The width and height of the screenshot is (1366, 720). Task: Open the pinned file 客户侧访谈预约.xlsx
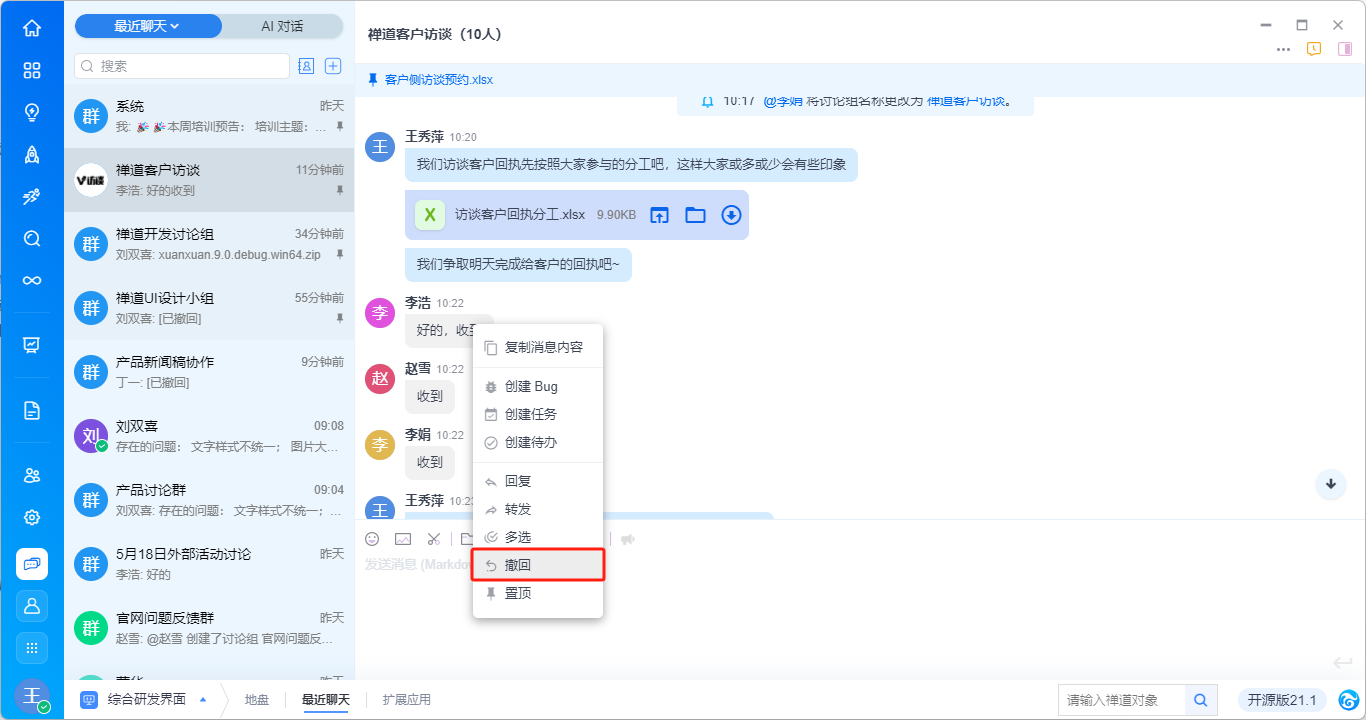[439, 80]
